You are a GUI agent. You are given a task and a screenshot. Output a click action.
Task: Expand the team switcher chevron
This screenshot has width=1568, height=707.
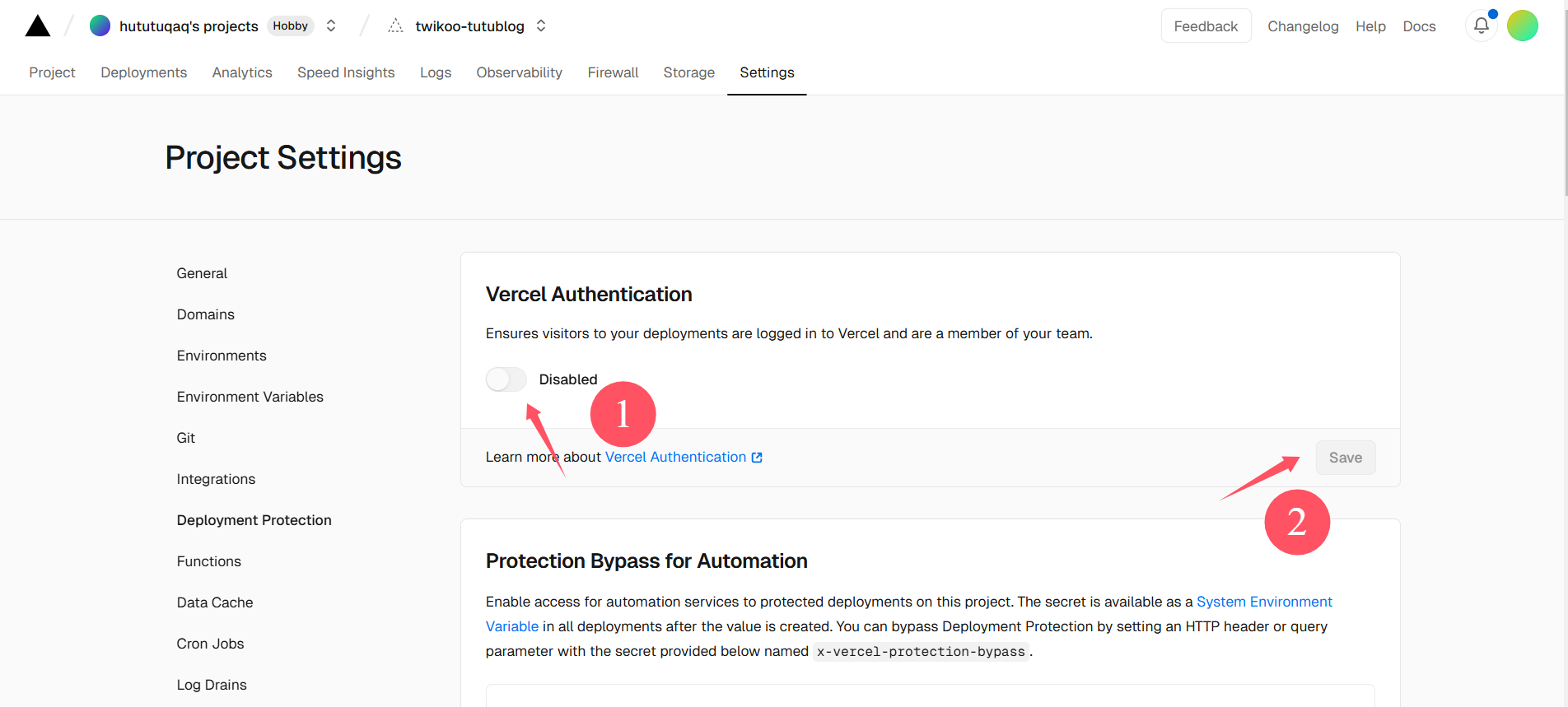click(x=331, y=26)
